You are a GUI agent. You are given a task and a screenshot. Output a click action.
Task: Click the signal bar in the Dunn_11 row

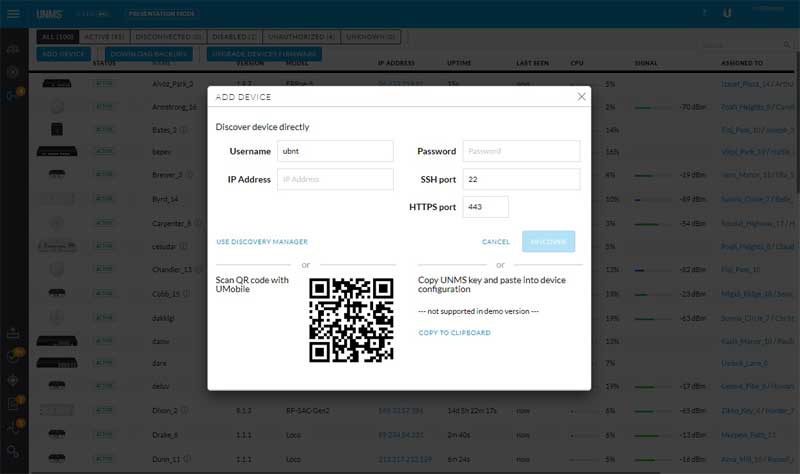click(653, 460)
